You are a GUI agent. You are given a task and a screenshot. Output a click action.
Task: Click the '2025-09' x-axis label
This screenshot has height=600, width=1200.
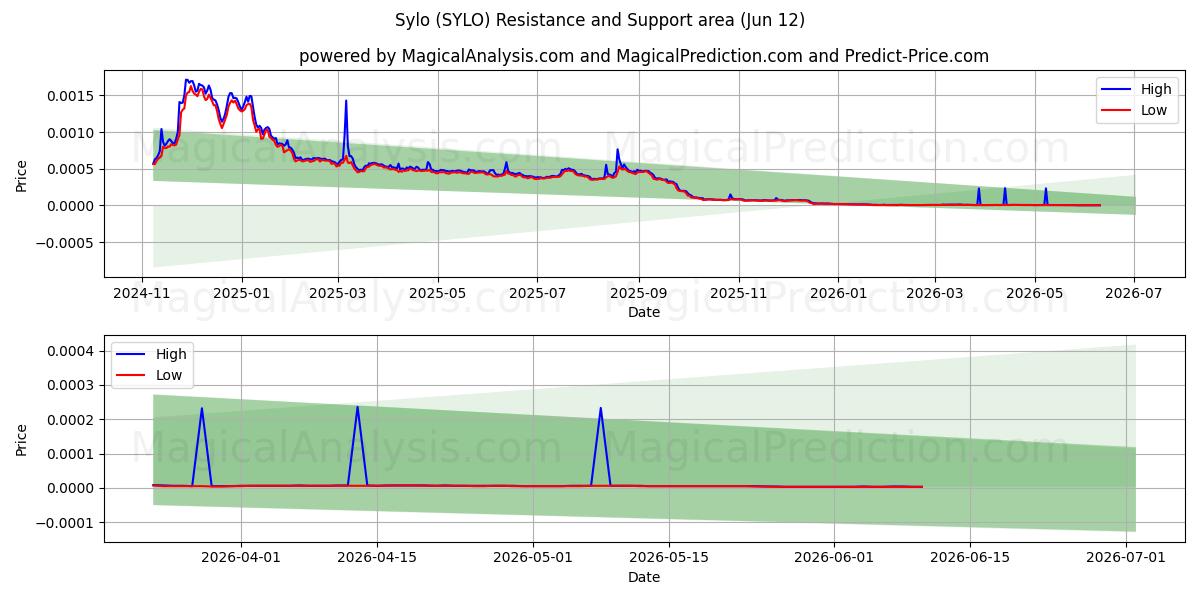638,293
